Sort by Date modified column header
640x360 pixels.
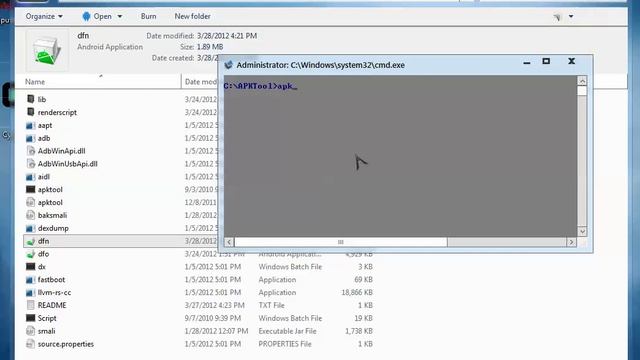pos(200,82)
